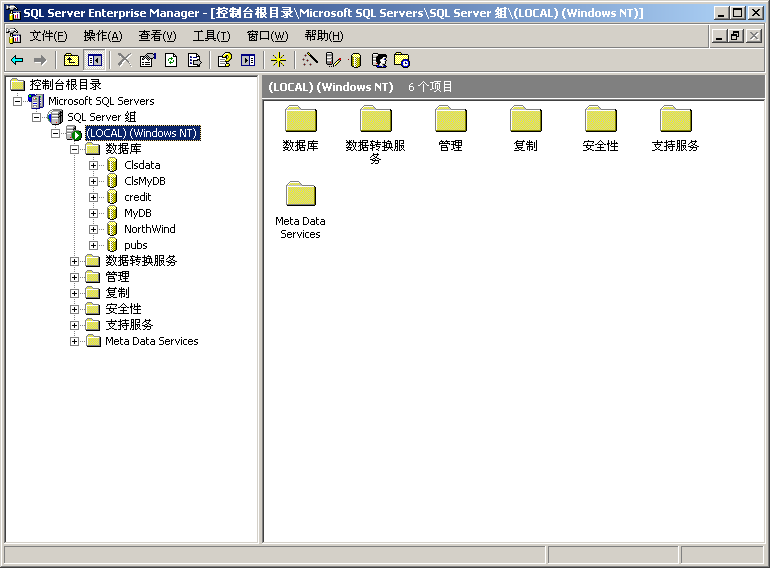Select MyDB database in the tree
770x568 pixels.
point(138,213)
